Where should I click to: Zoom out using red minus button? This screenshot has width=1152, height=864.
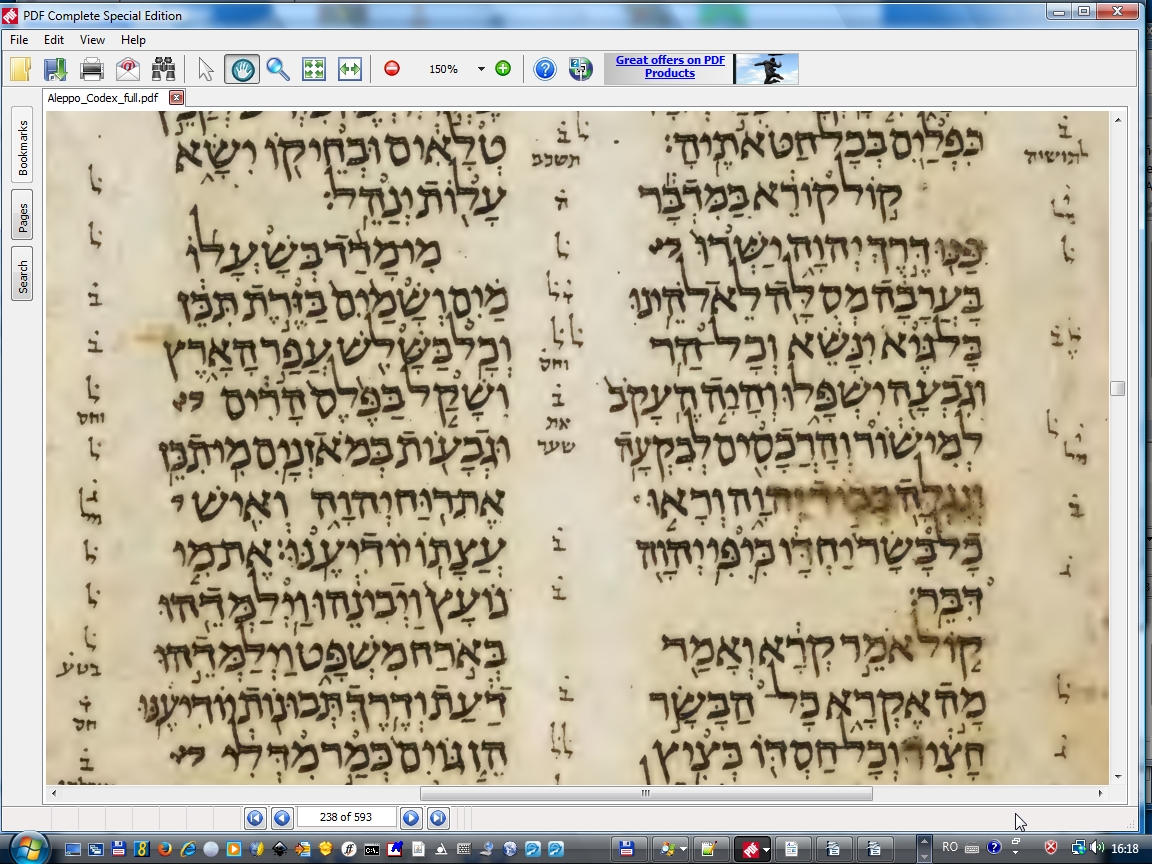[392, 69]
